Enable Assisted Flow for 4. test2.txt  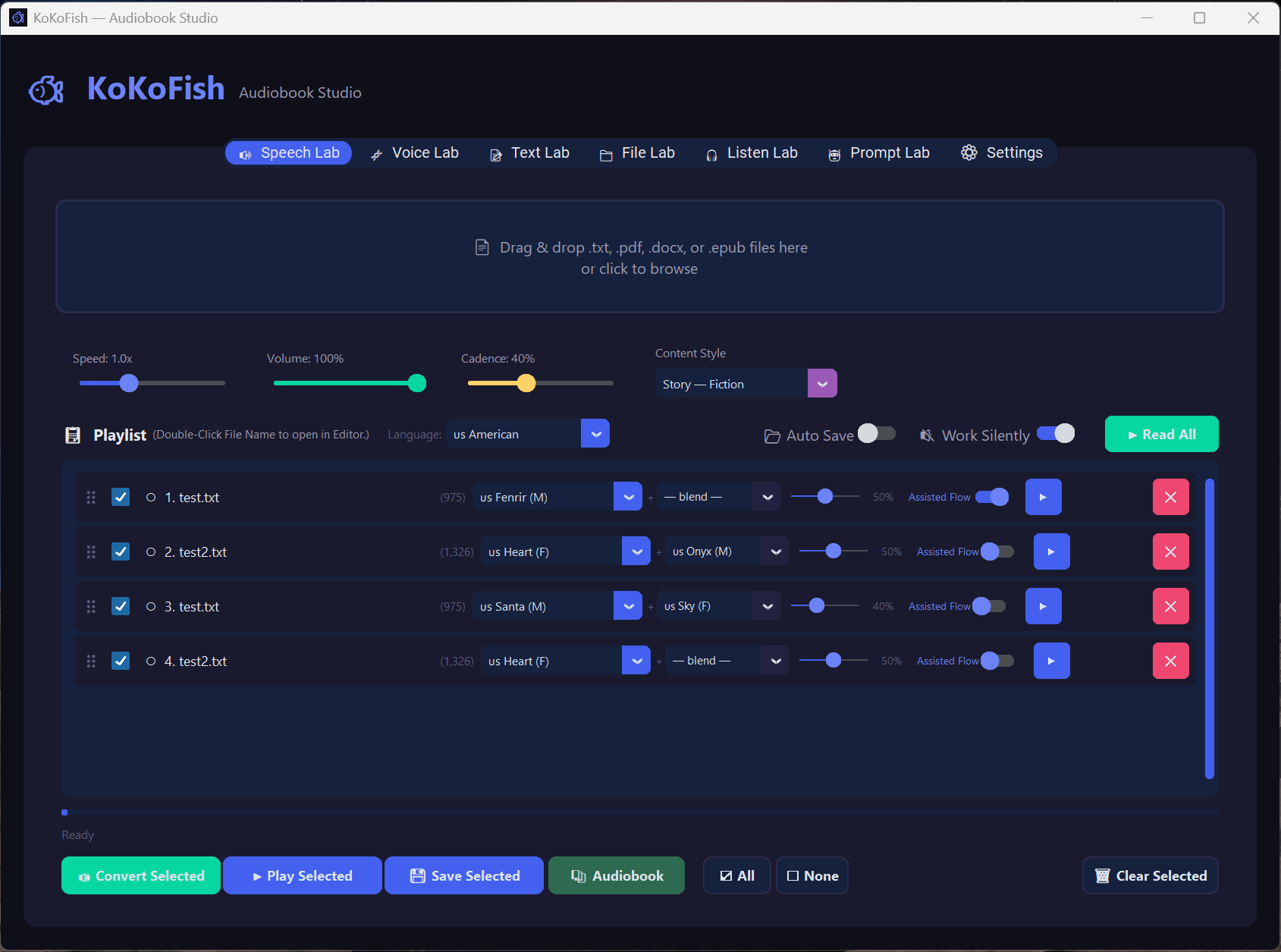[x=997, y=661]
